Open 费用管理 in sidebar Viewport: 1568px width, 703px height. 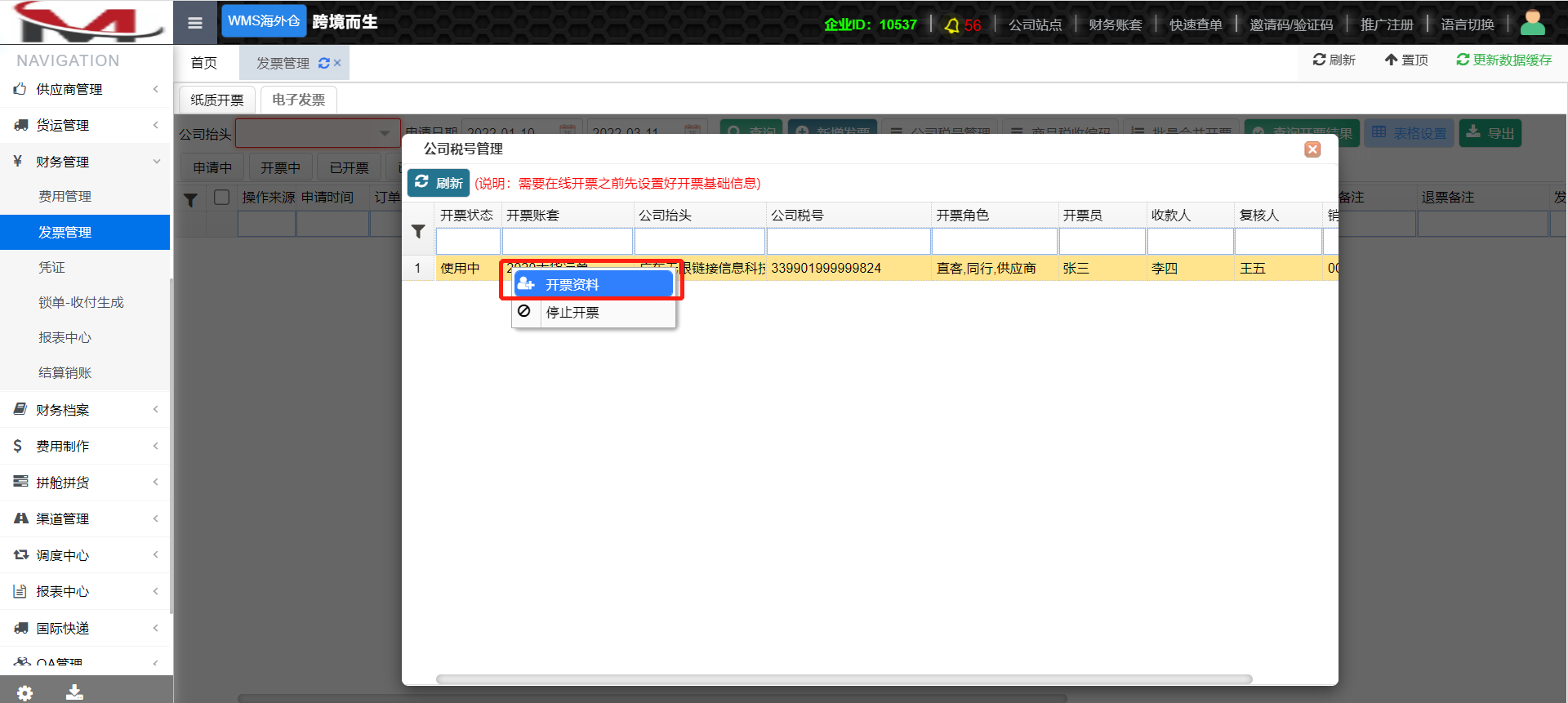point(65,196)
